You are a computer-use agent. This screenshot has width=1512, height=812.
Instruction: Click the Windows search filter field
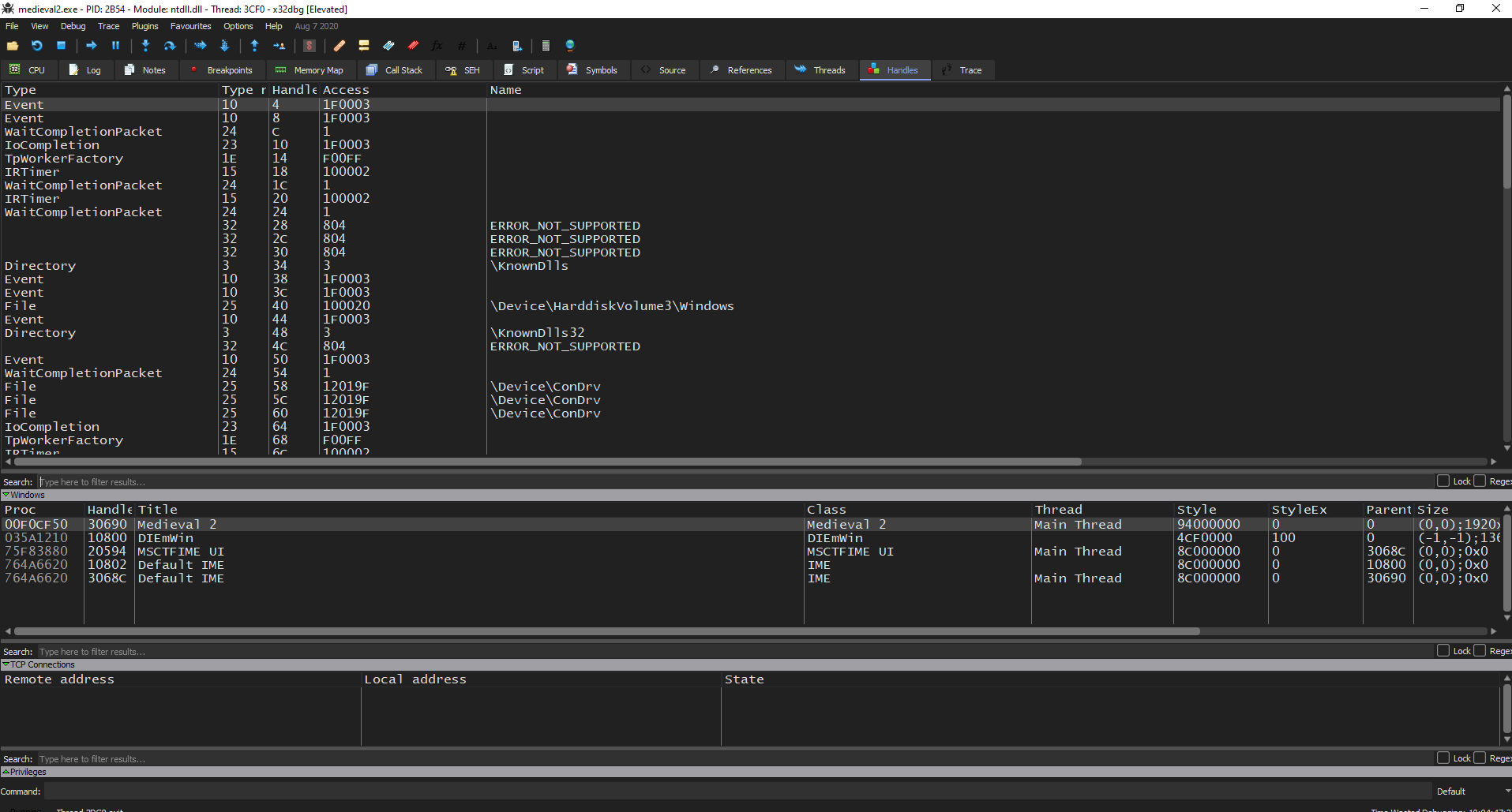coord(734,651)
